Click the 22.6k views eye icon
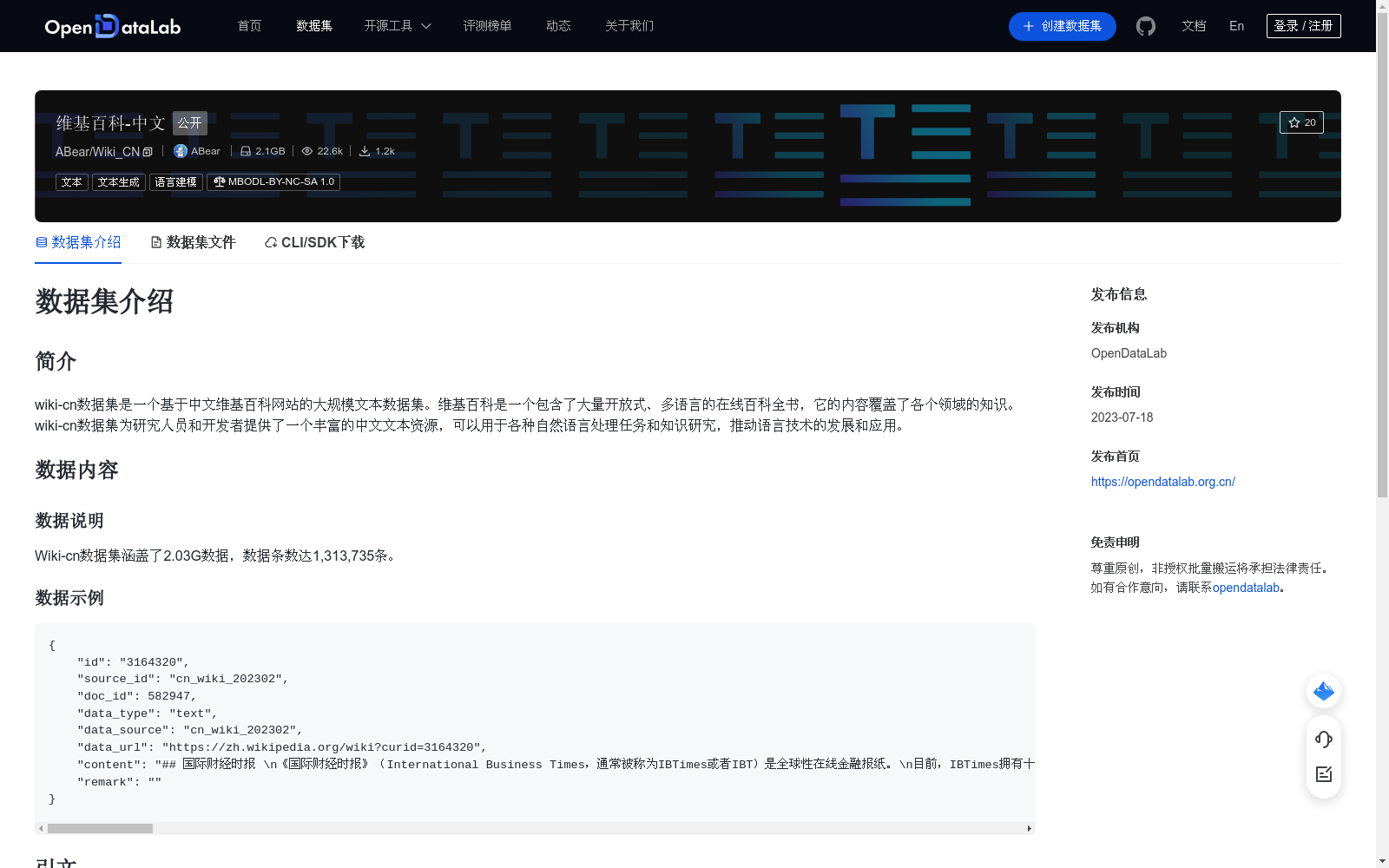Viewport: 1389px width, 868px height. [x=306, y=151]
